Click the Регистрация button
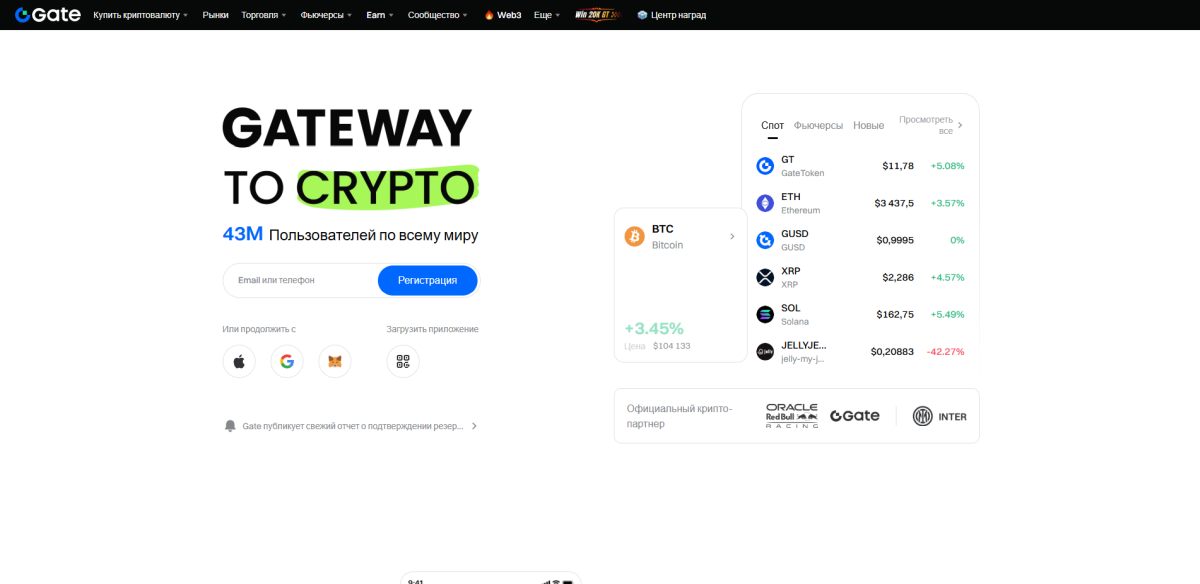Viewport: 1200px width, 584px height. [x=428, y=280]
